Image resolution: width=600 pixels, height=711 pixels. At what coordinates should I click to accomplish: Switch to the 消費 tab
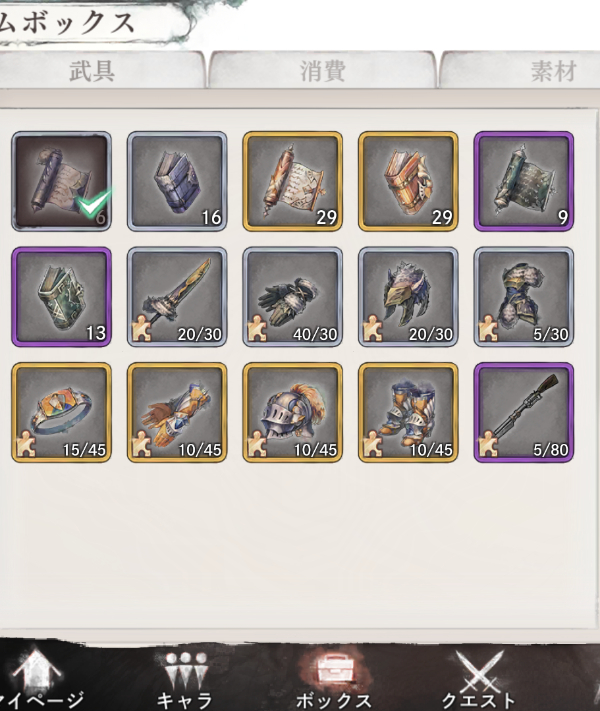(322, 70)
